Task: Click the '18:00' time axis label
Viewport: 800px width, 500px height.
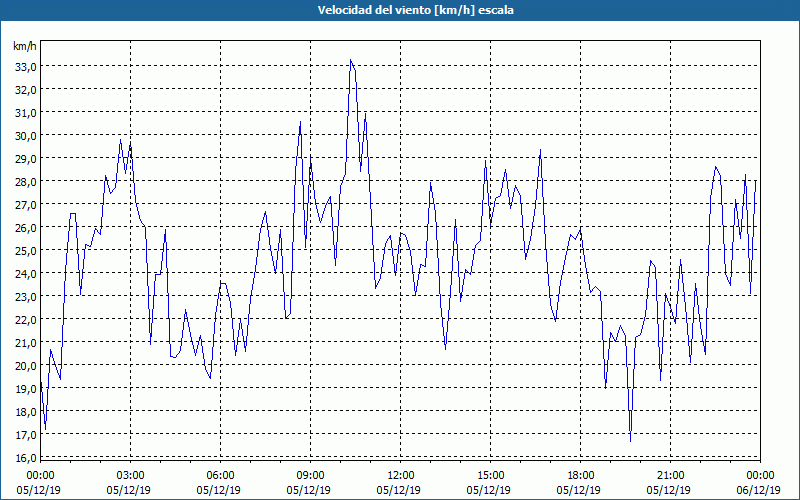Action: 580,475
